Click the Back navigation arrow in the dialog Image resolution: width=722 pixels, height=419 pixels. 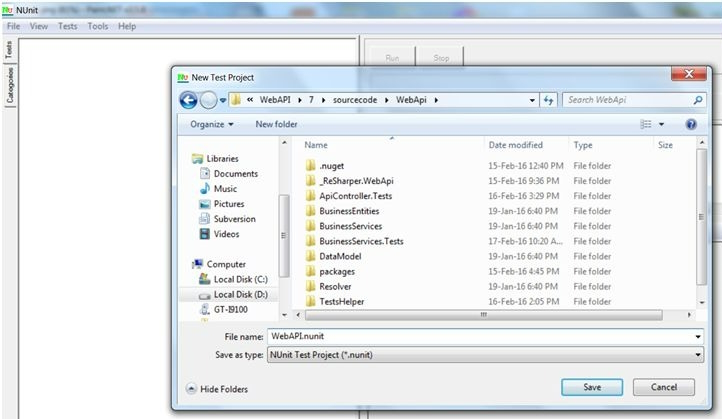click(x=188, y=100)
